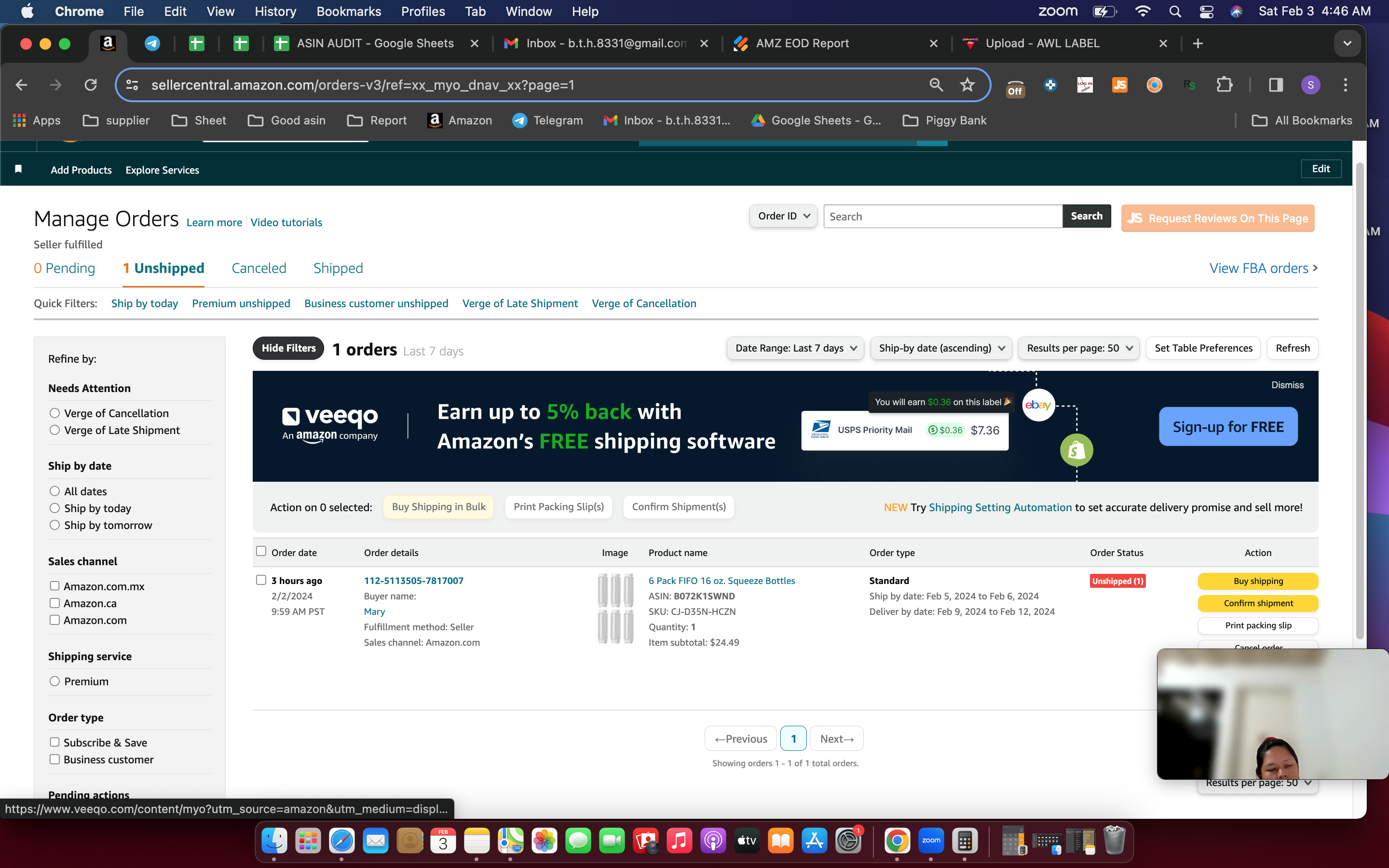Open the pinned Telegram tab

152,43
